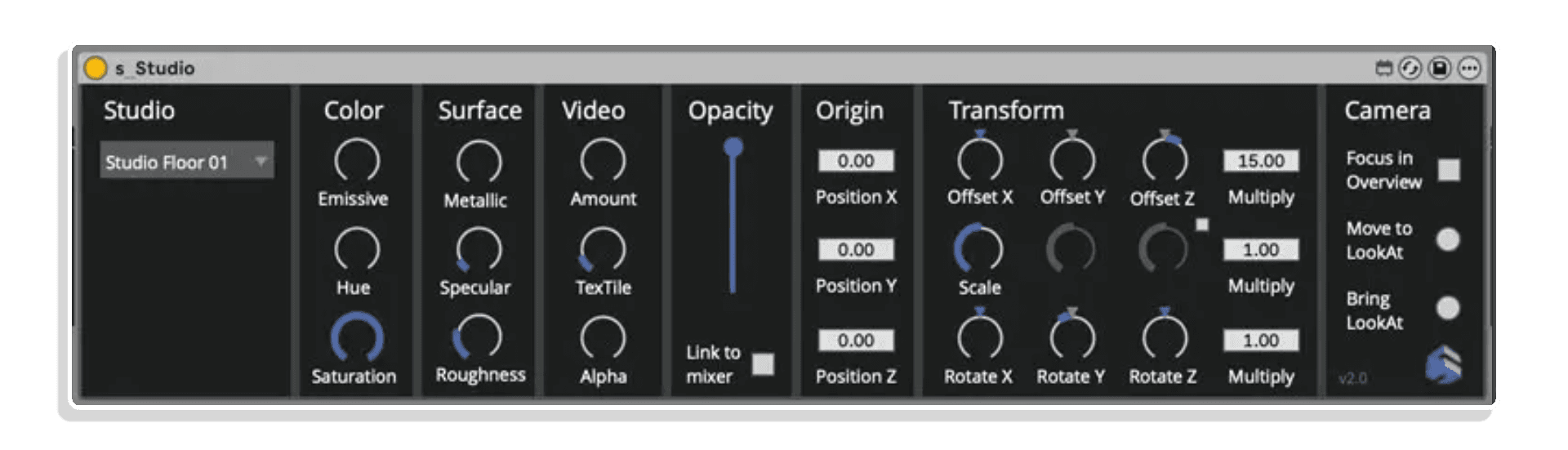
Task: Click the v2.0 version label
Action: 1352,378
